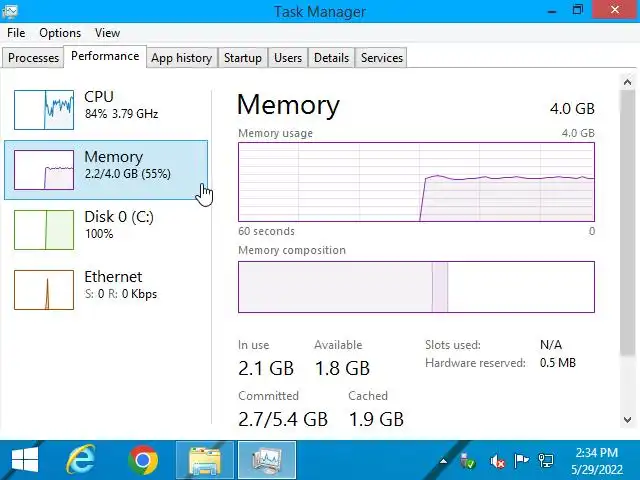
Task: Open the Ethernet performance graph
Action: [44, 289]
